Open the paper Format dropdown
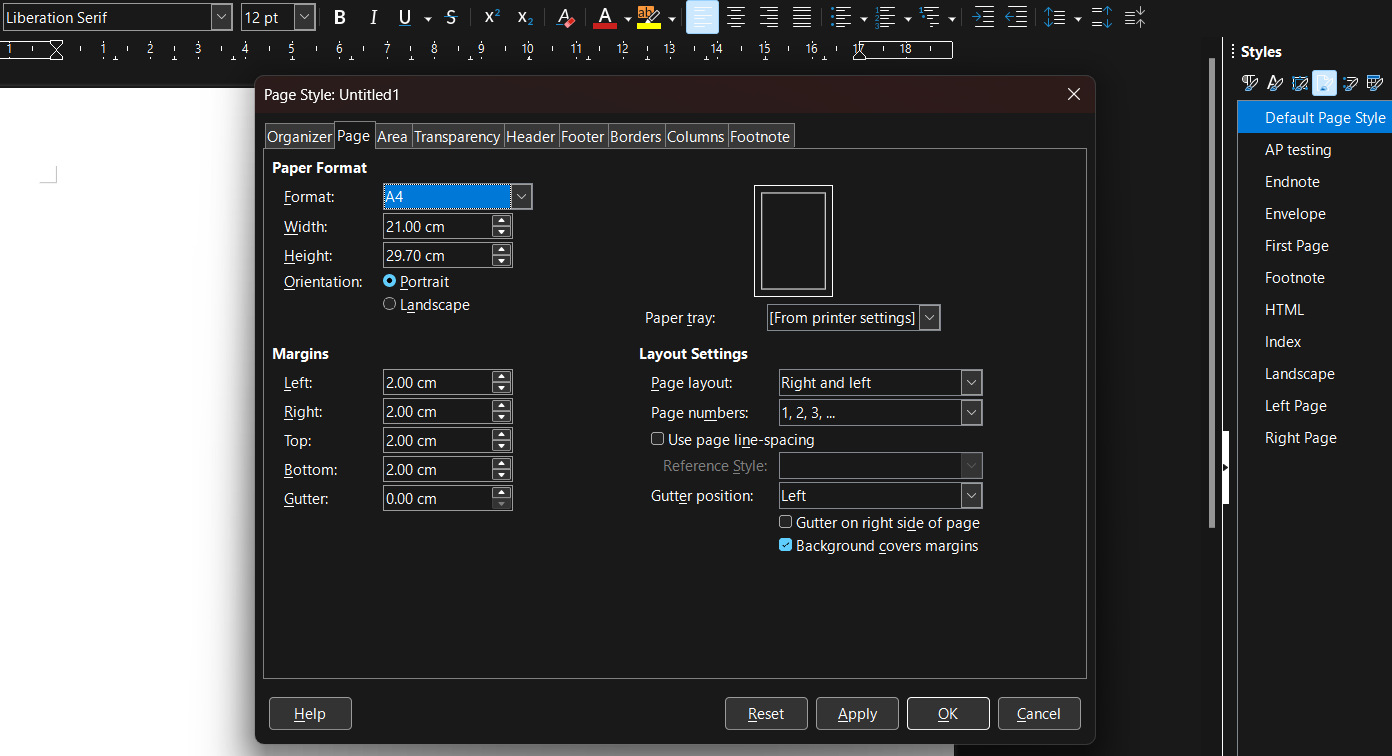 coord(521,196)
